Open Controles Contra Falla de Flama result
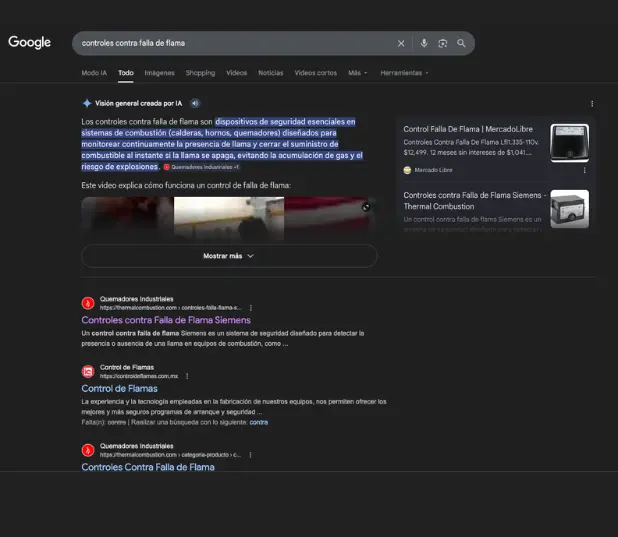 tap(148, 467)
